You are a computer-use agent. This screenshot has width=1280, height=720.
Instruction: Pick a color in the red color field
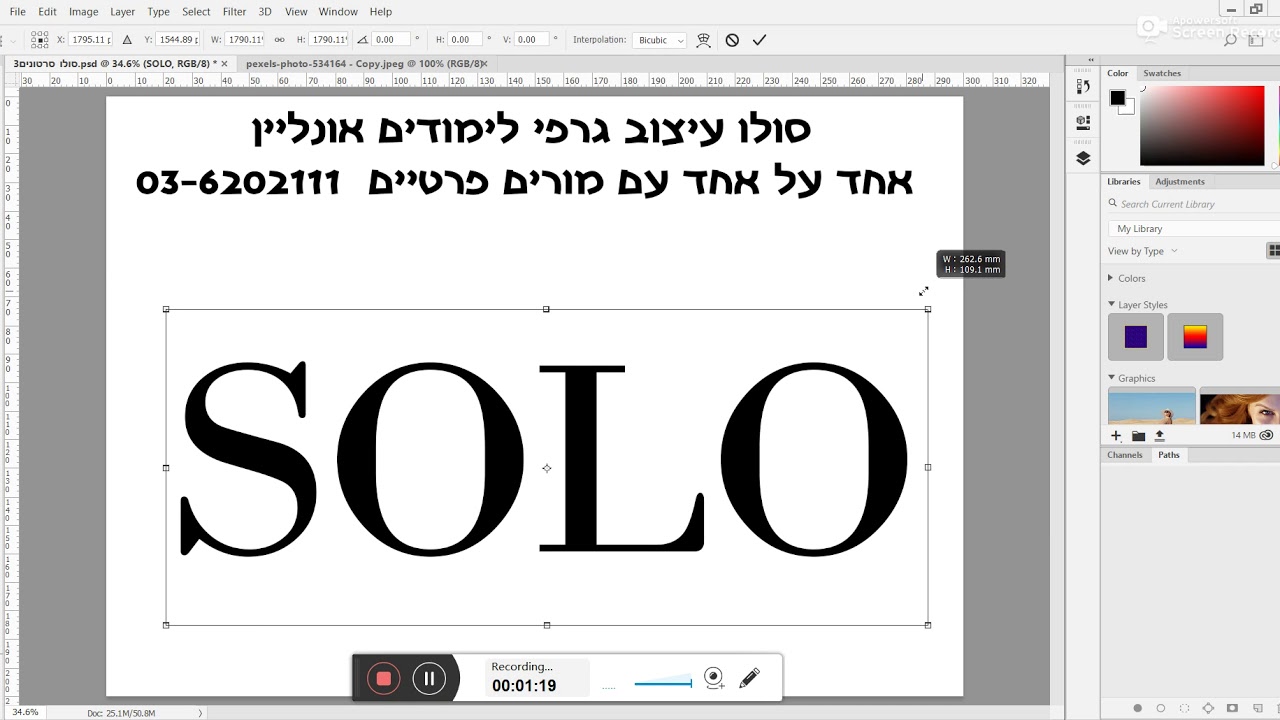click(x=1202, y=126)
